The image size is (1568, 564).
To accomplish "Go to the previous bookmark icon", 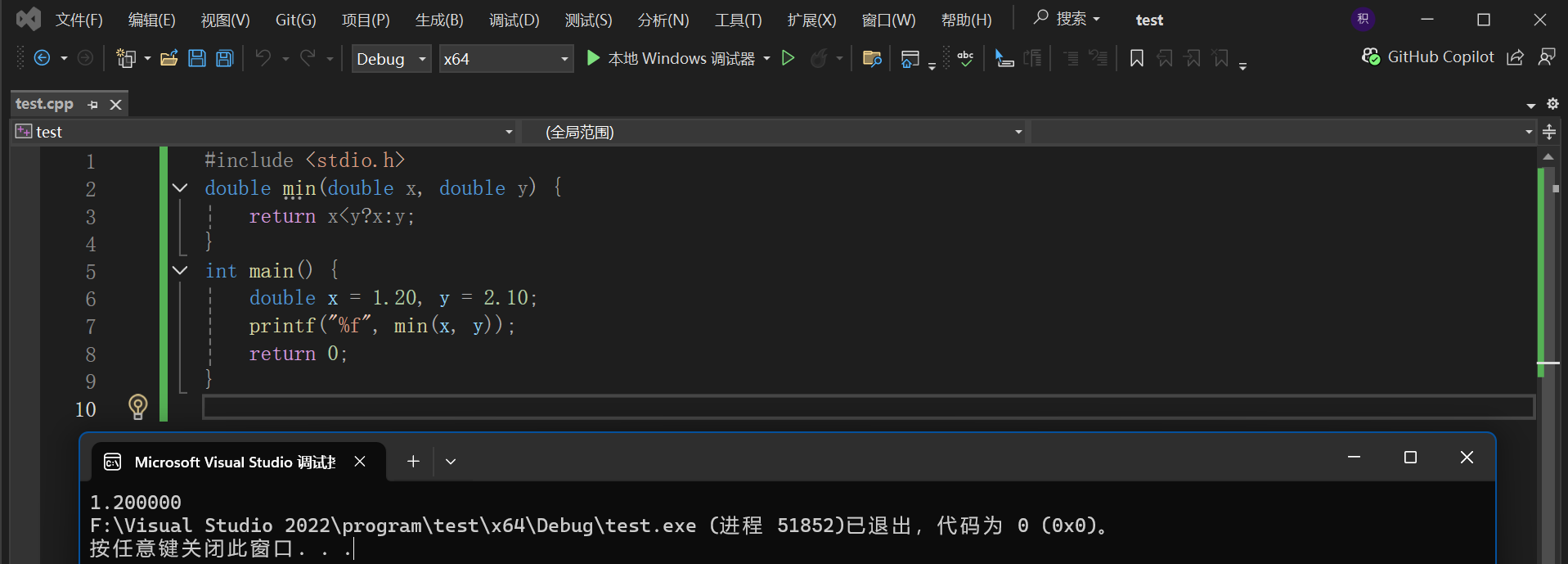I will (x=1165, y=58).
